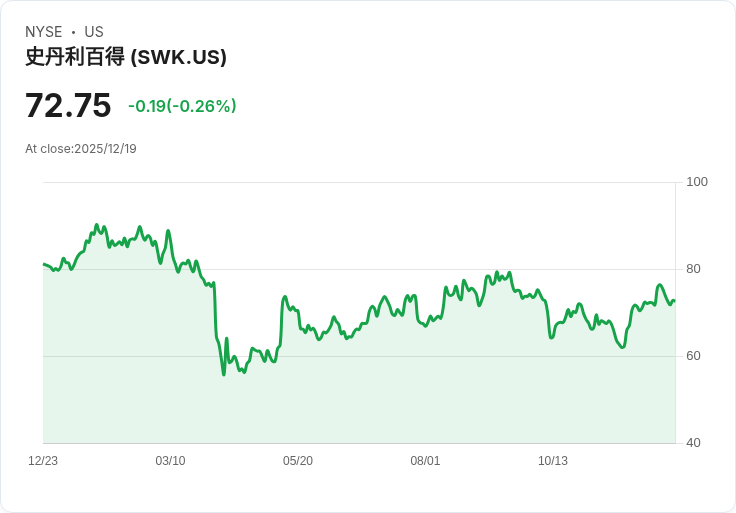Click the highest peak of the price line
The image size is (736, 513).
(96, 225)
